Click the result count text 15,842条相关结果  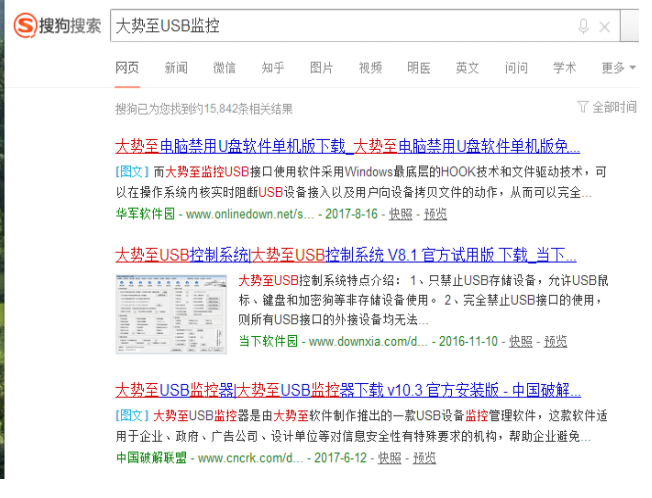click(x=248, y=109)
